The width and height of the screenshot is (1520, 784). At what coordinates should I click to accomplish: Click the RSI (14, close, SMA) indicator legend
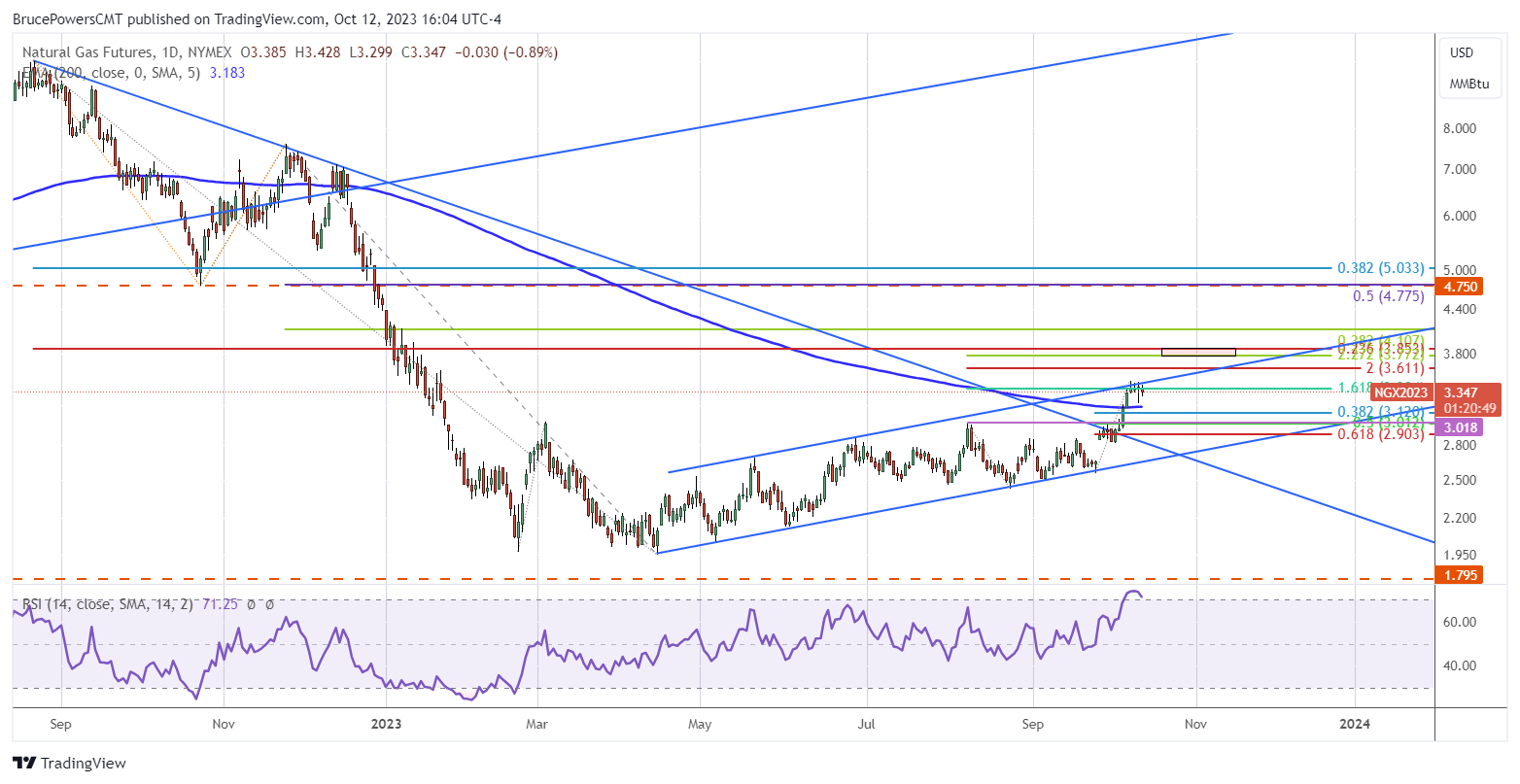click(109, 604)
